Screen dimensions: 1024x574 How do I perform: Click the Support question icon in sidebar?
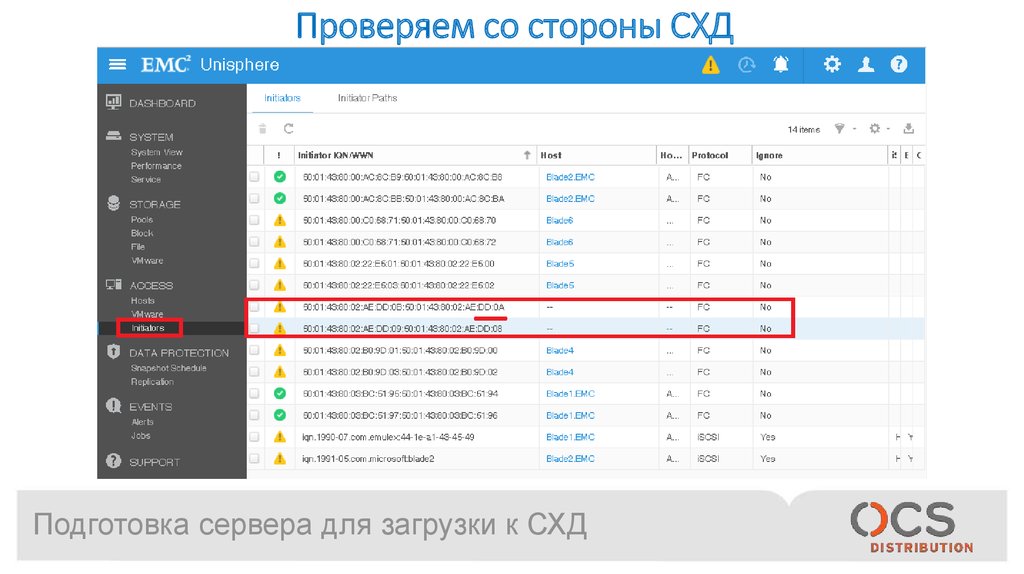point(114,461)
